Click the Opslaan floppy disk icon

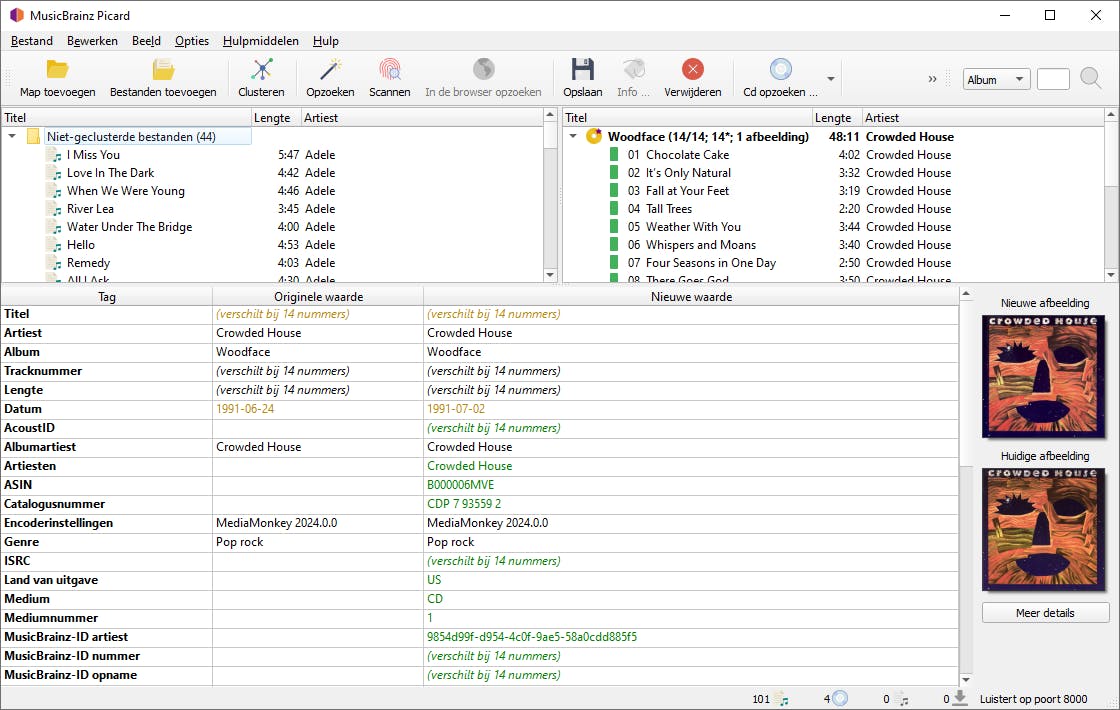click(582, 70)
